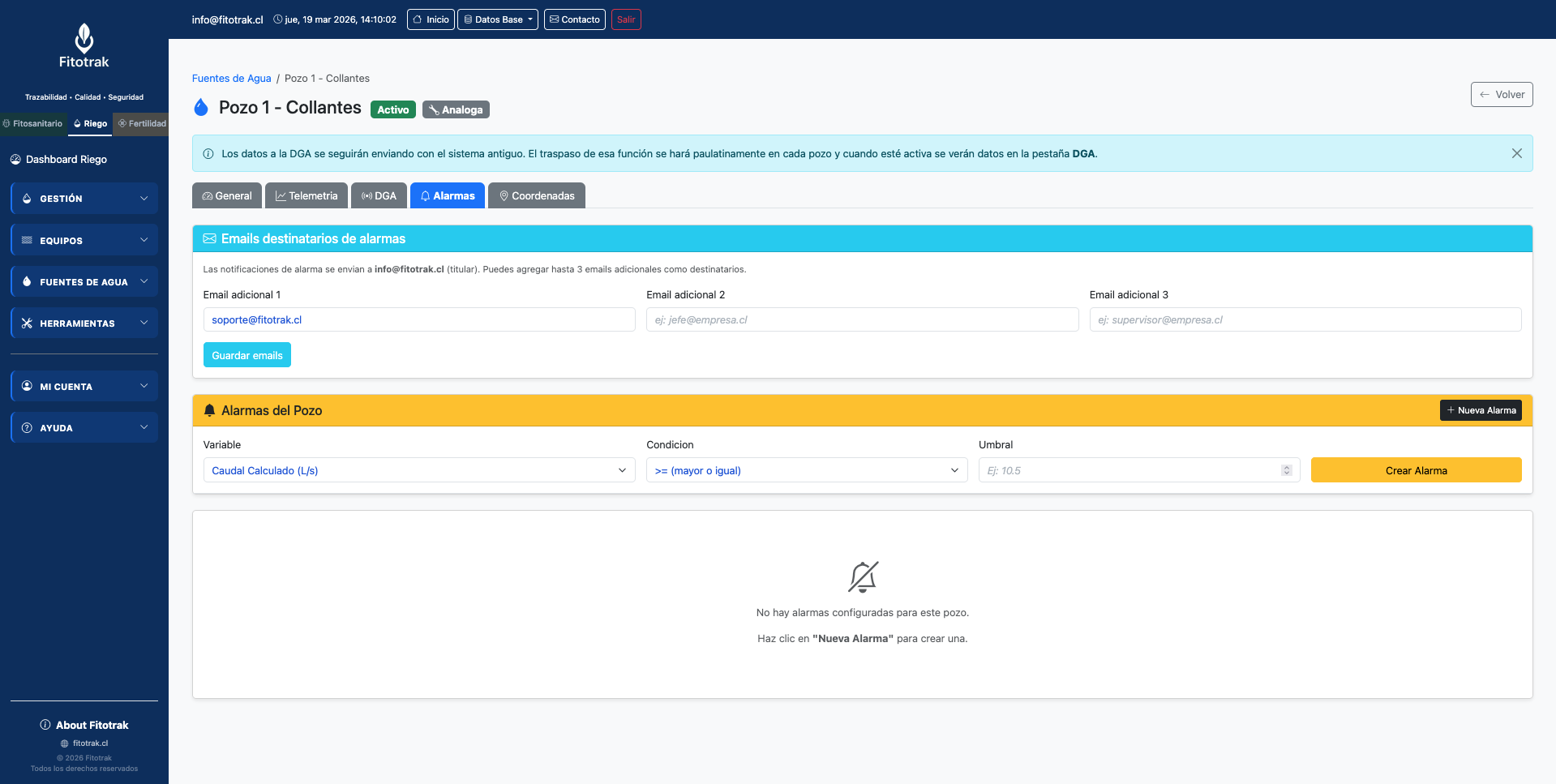This screenshot has height=784, width=1556.
Task: Open the Datos Base dropdown menu
Action: 498,19
